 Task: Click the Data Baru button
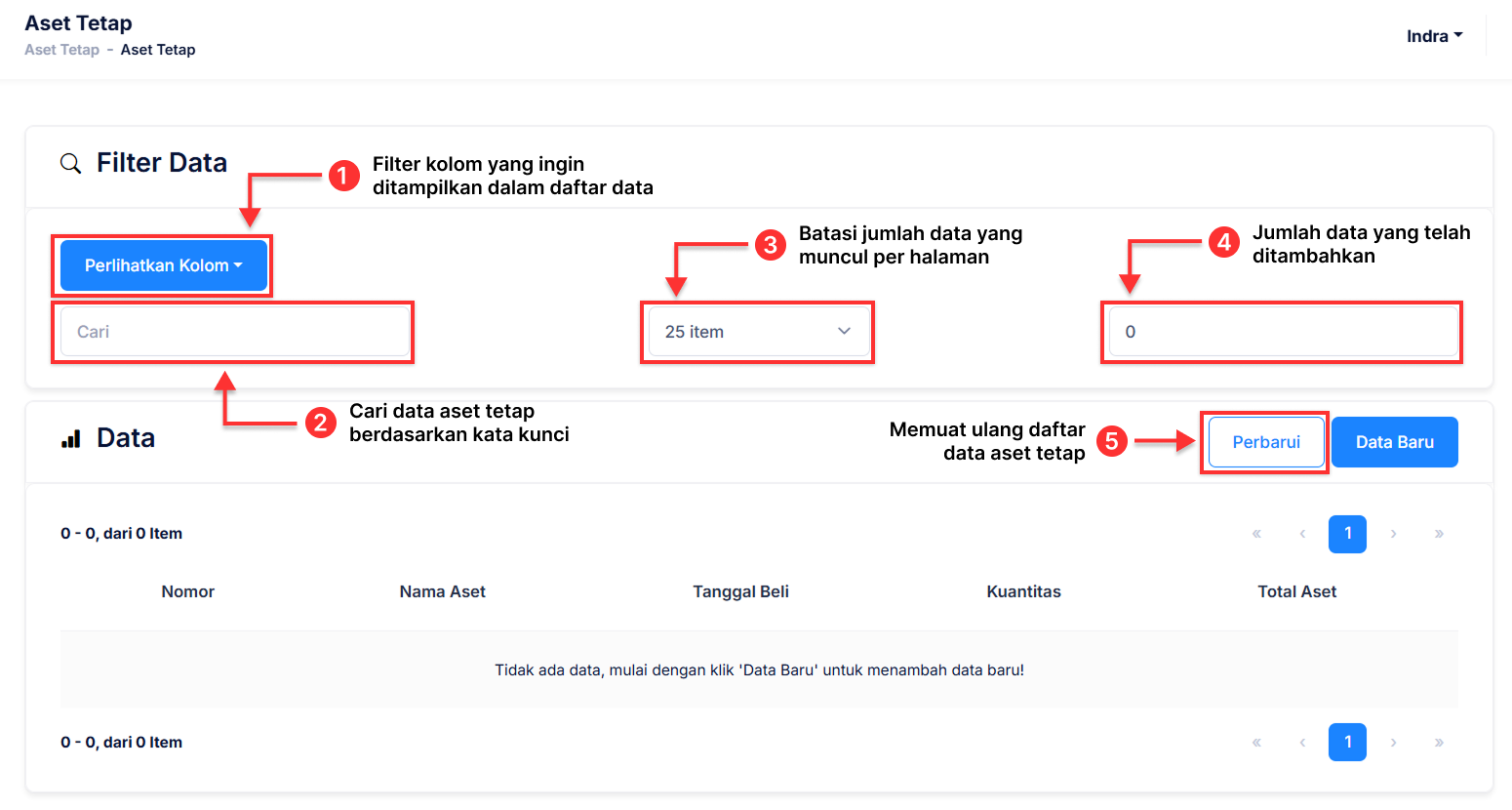[1394, 442]
